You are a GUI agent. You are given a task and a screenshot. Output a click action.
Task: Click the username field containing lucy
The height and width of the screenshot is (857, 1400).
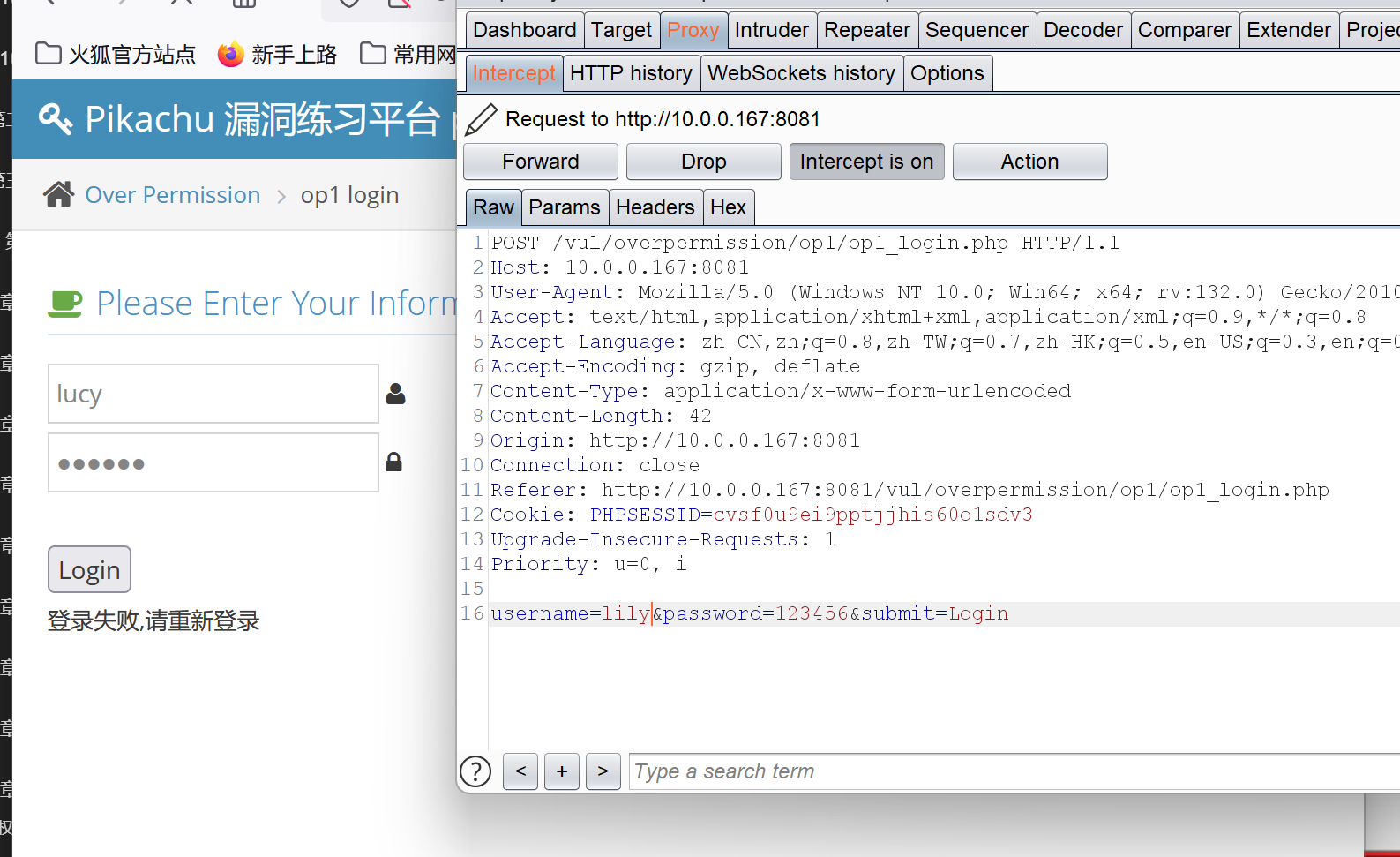(213, 394)
